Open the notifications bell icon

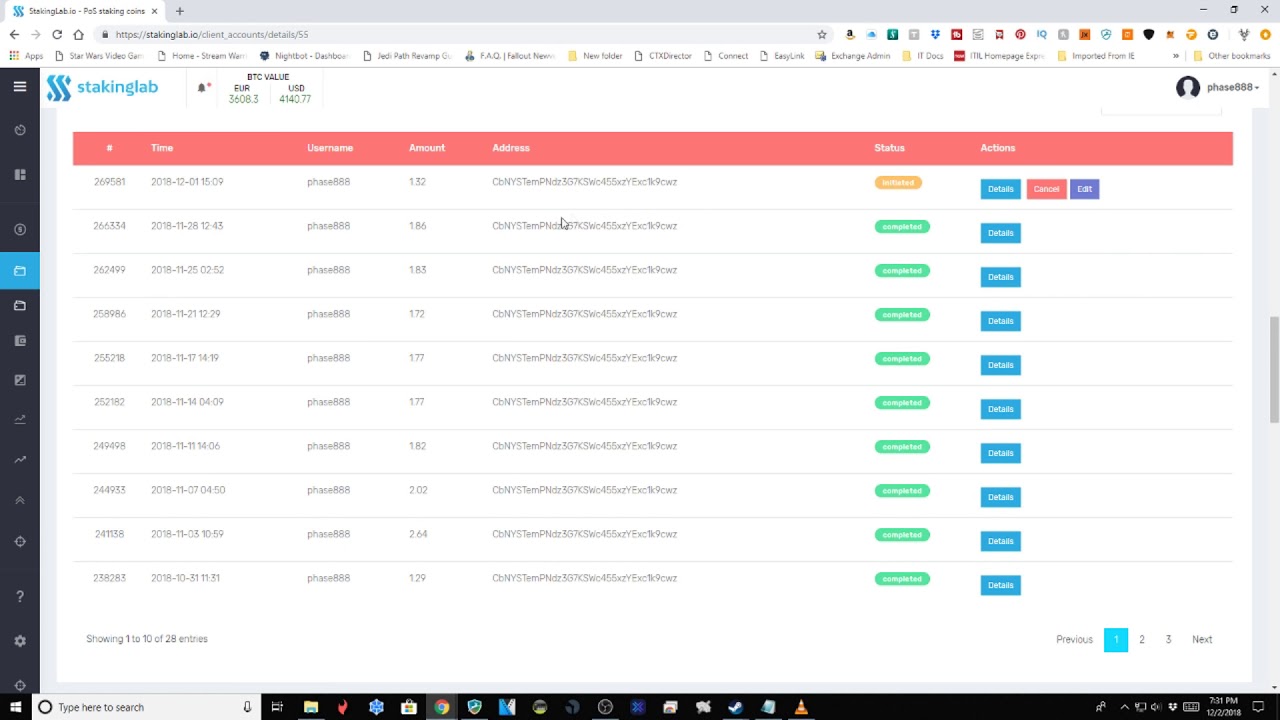tap(202, 88)
